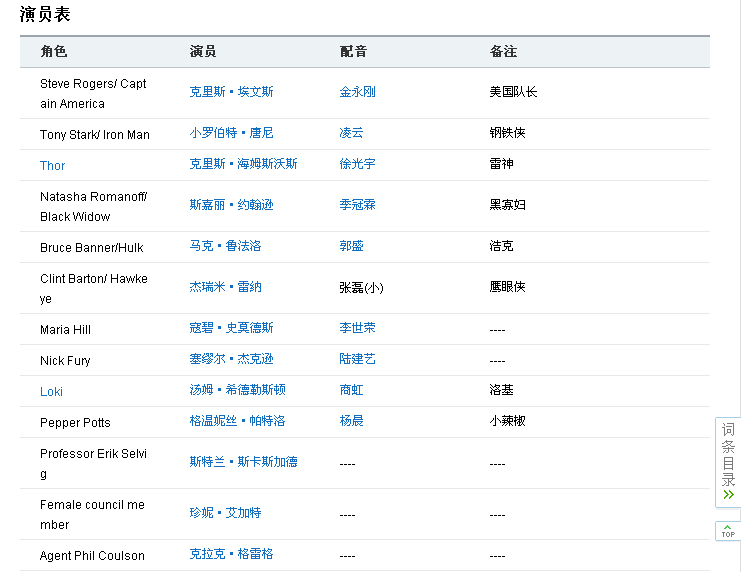Select the Tony Stark/ Iron Man cell

pos(95,135)
